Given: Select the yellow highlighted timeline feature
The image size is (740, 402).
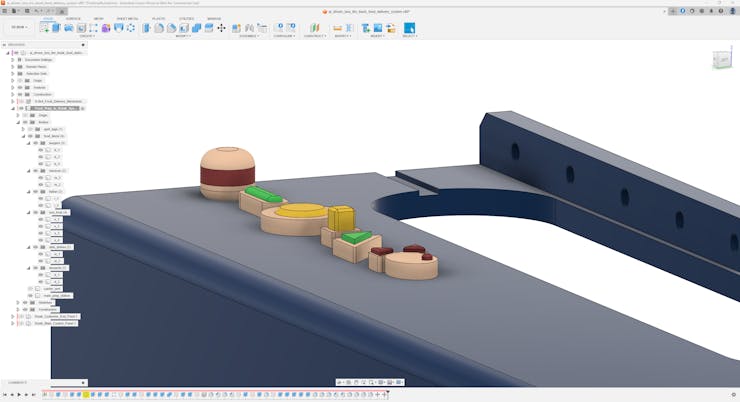Looking at the screenshot, I should [x=86, y=394].
